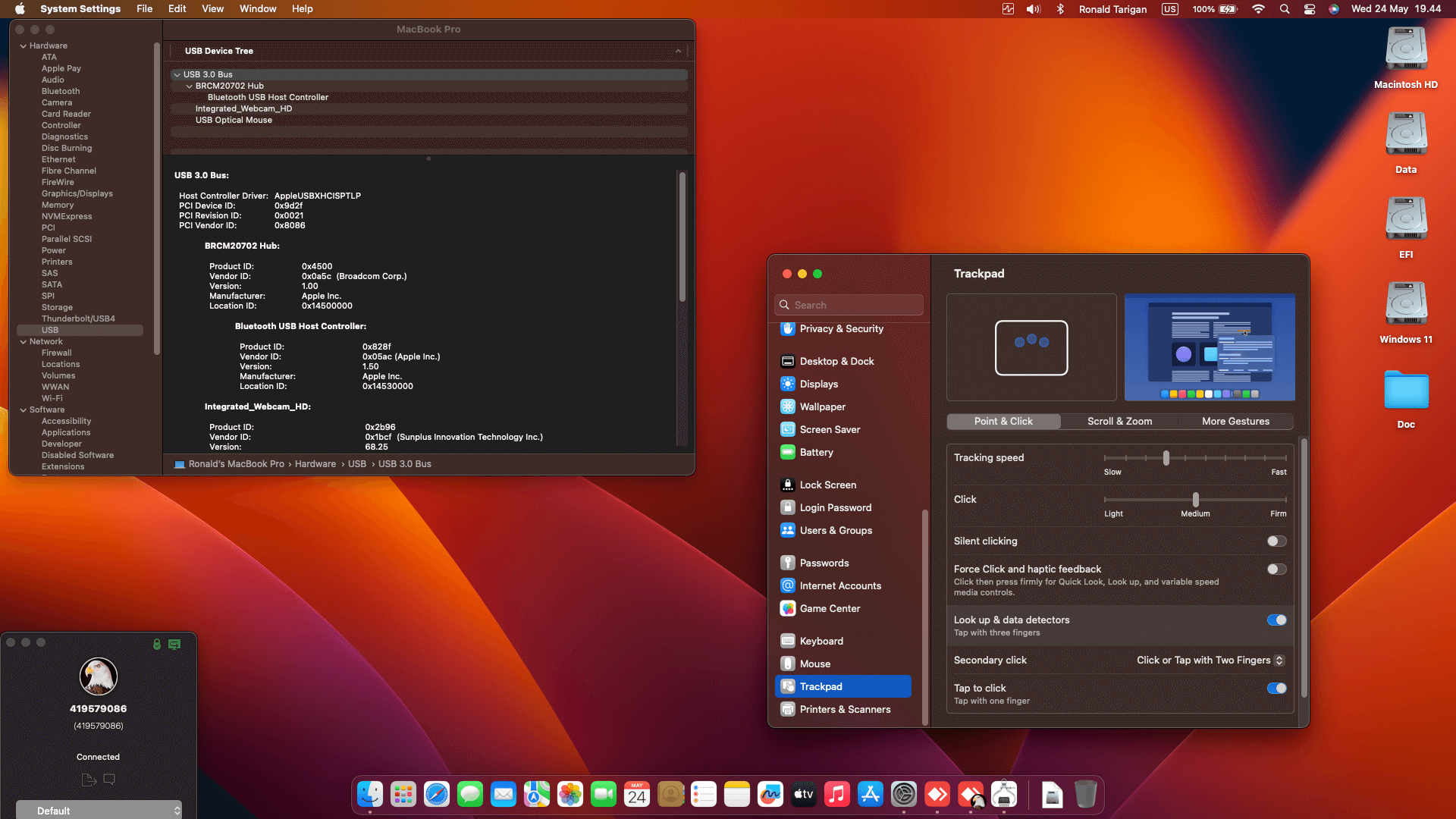The height and width of the screenshot is (819, 1456).
Task: Open the Secondary click popup menu
Action: click(1210, 660)
